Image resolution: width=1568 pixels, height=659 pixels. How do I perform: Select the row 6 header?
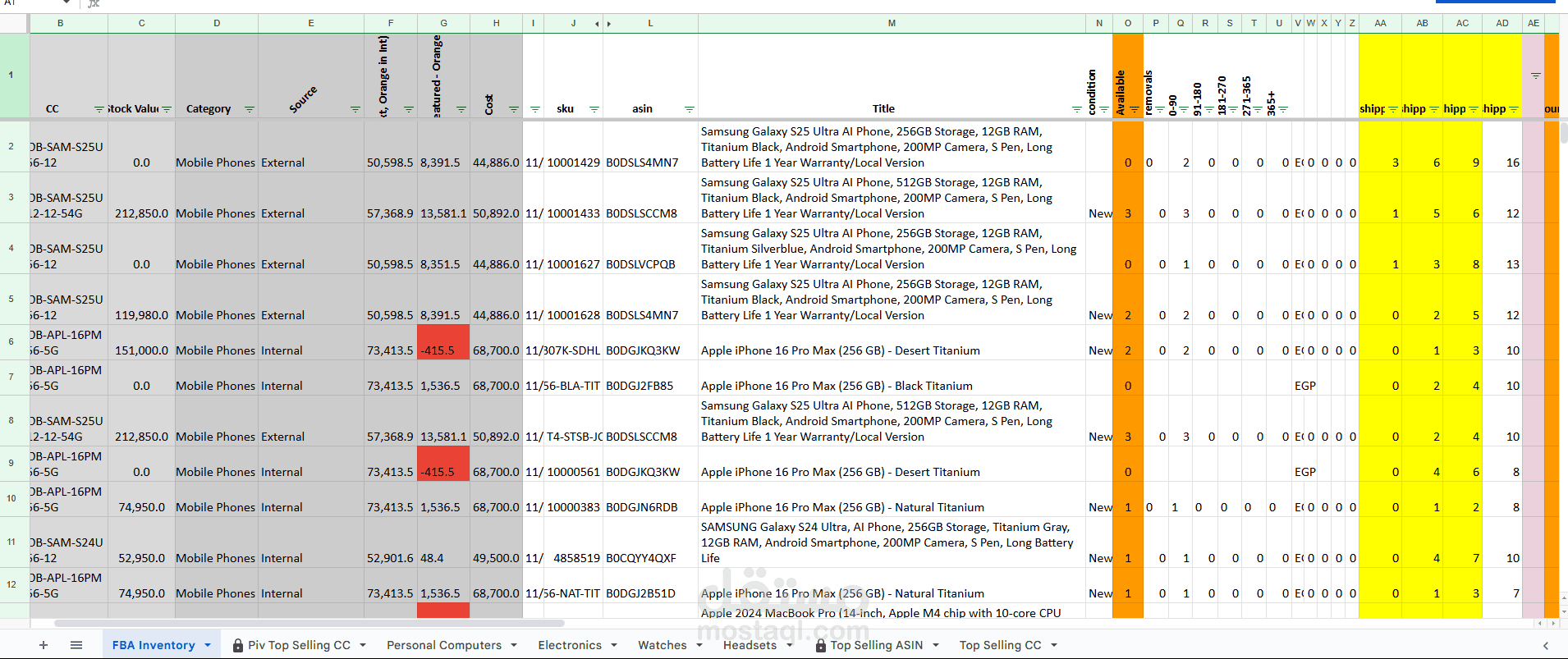pos(11,342)
